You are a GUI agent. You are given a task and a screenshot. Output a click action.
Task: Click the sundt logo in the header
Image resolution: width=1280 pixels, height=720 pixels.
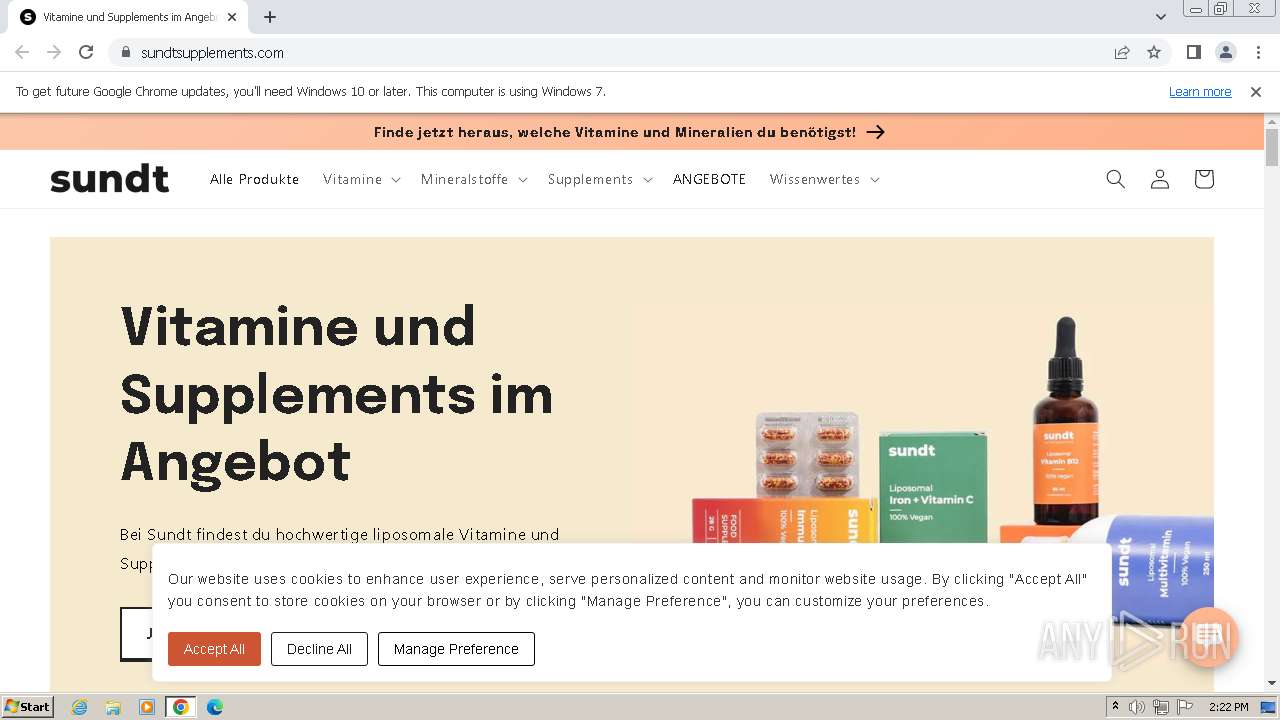(110, 179)
